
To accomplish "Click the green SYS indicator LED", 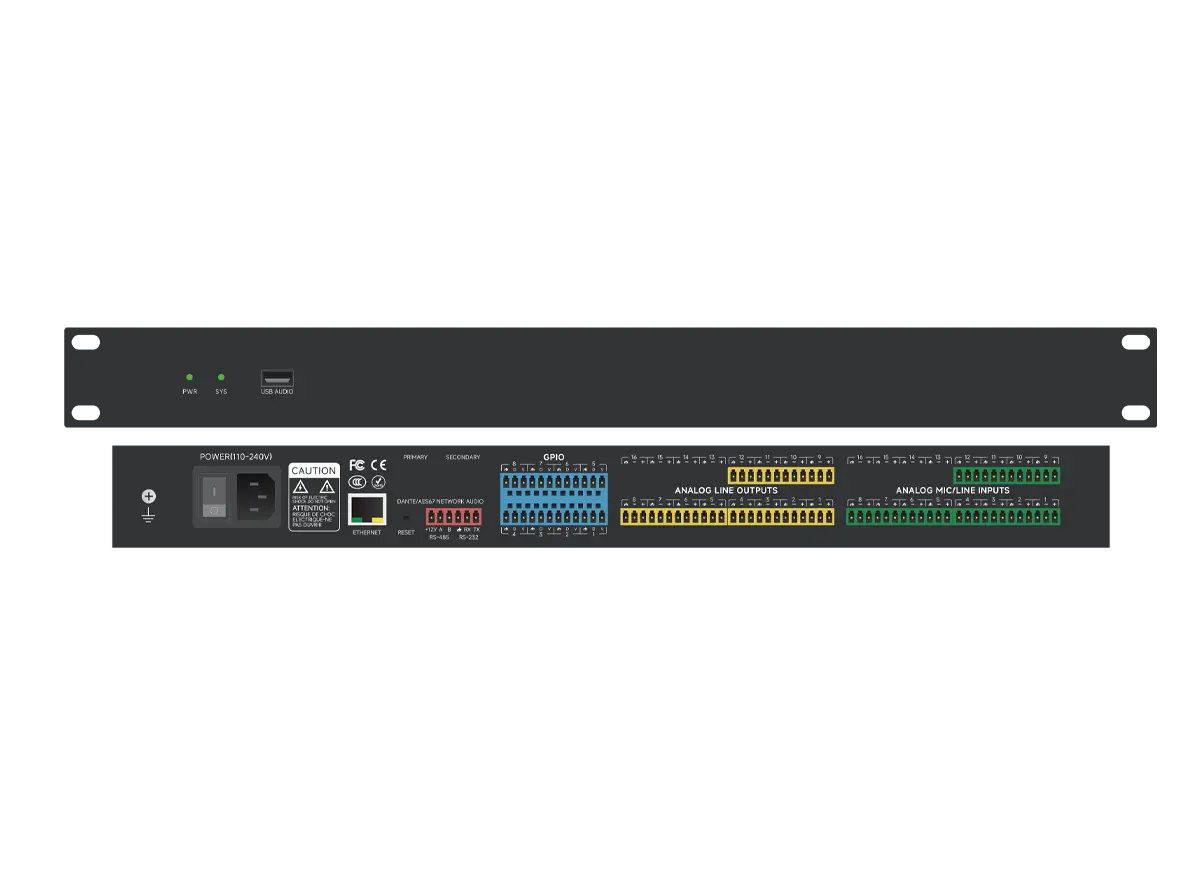I will [221, 377].
